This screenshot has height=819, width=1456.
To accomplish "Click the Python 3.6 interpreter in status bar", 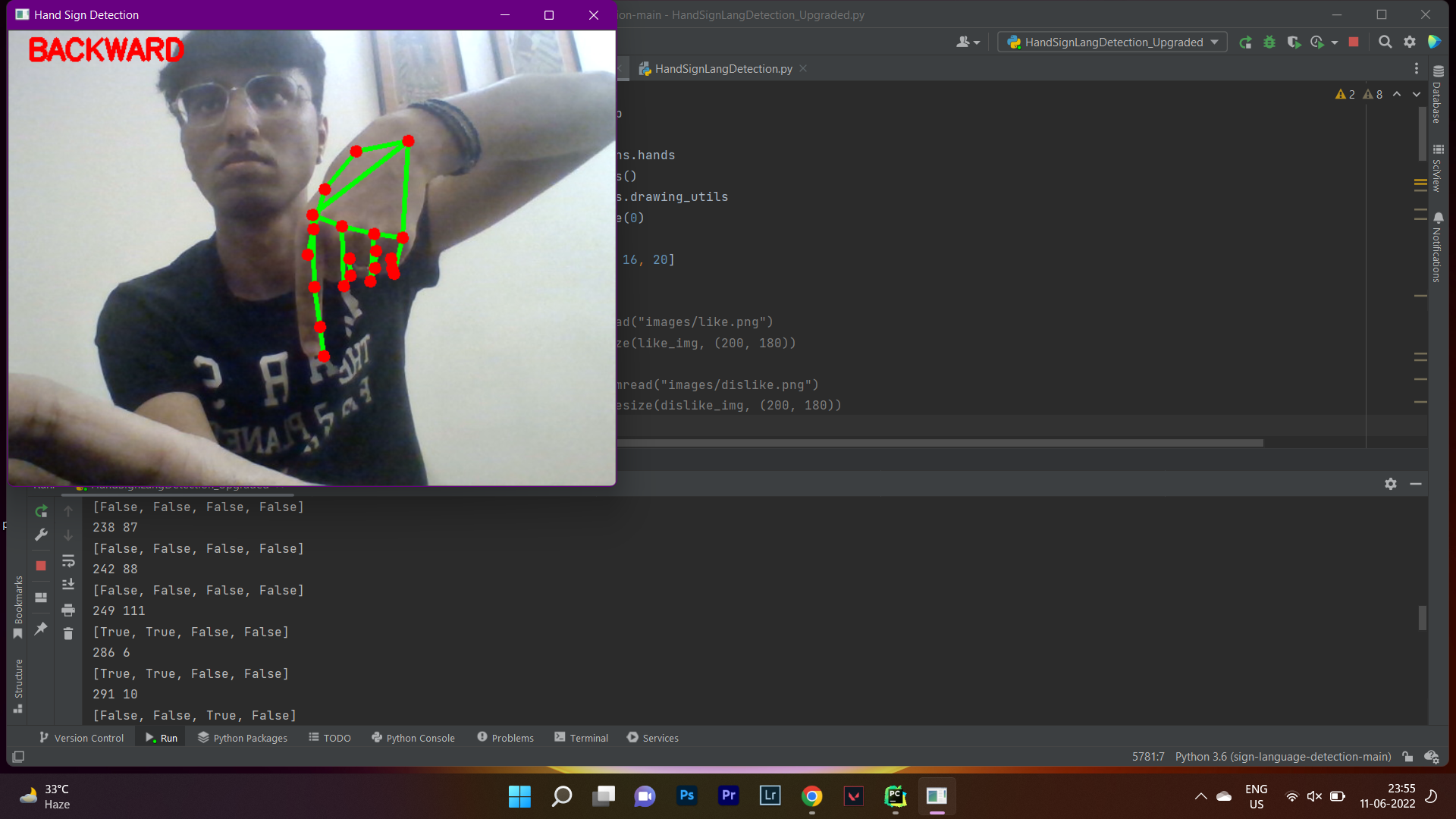I will 1282,756.
